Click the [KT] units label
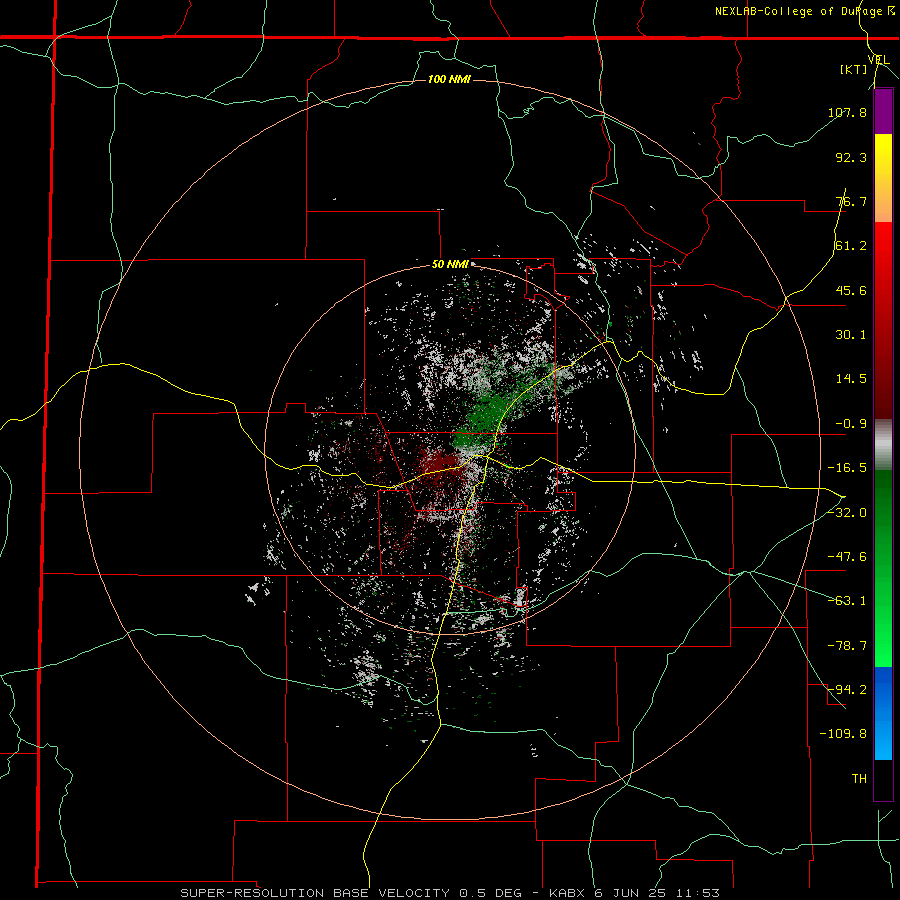The image size is (900, 900). [x=854, y=69]
